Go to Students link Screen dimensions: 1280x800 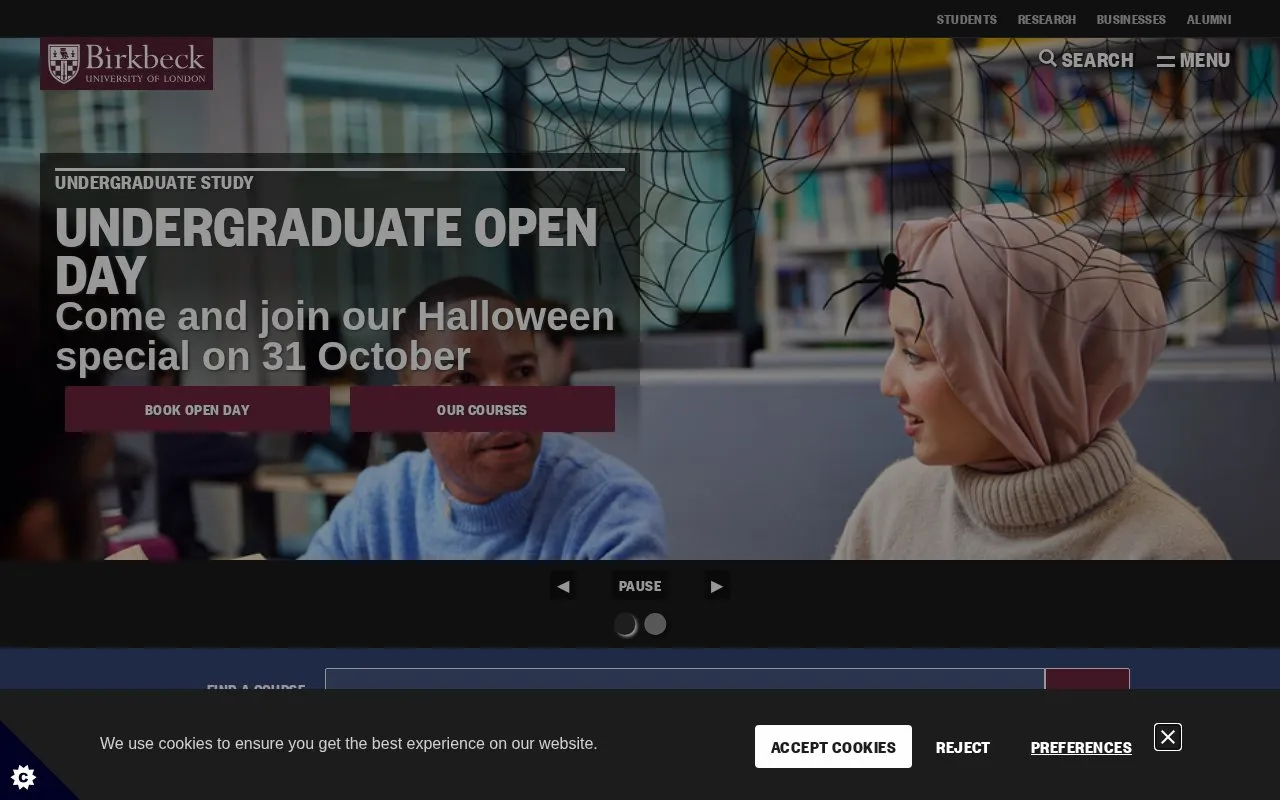pos(966,19)
